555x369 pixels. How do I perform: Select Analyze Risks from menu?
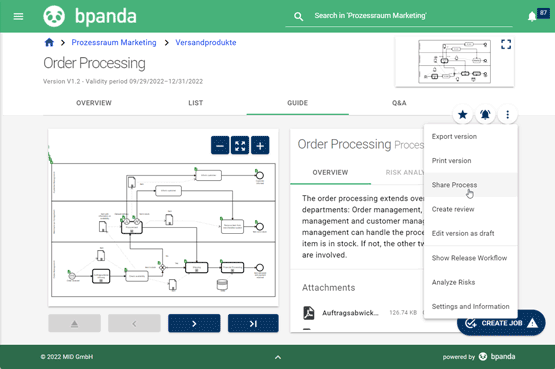pyautogui.click(x=471, y=282)
